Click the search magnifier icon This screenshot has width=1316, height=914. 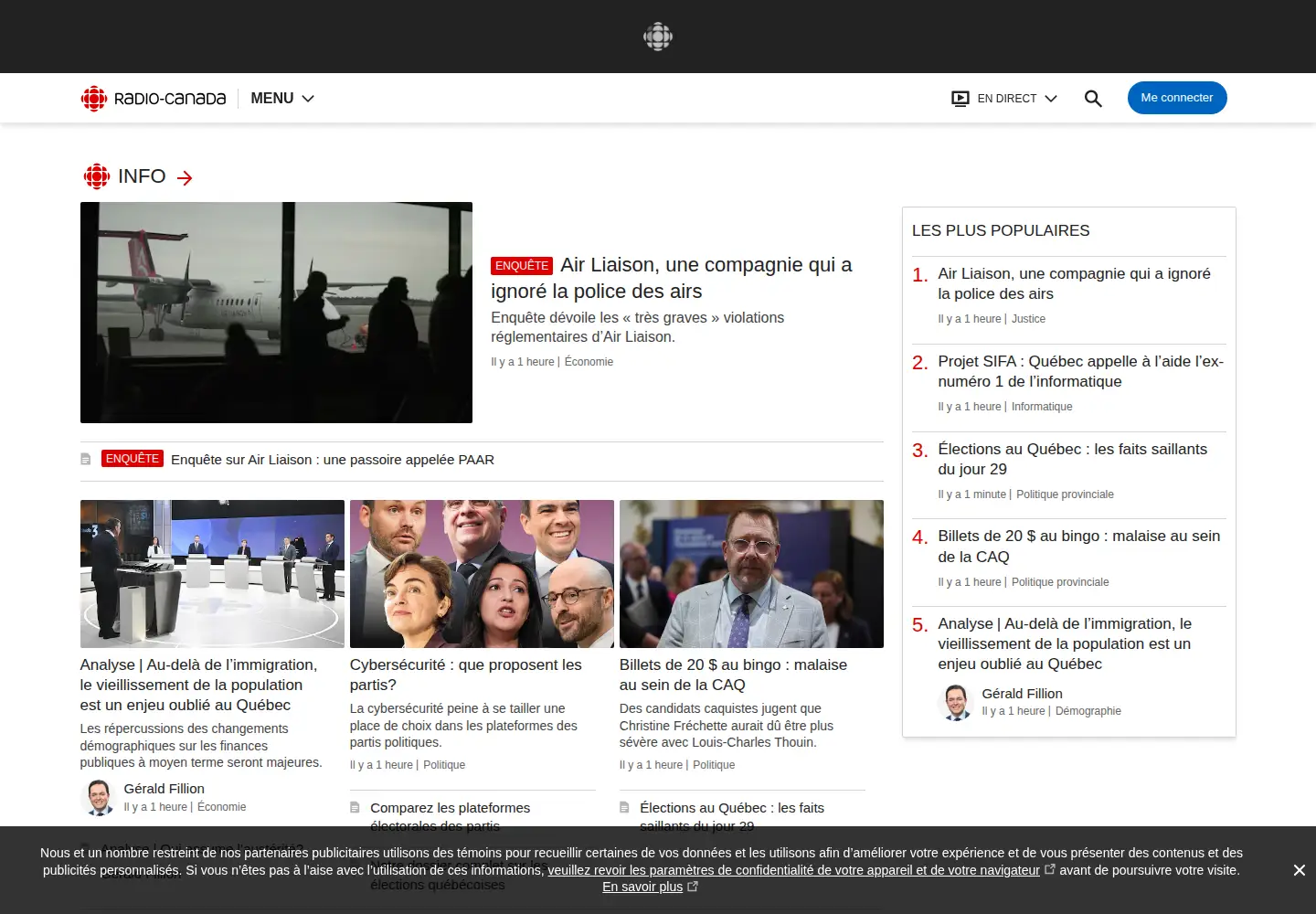click(1093, 99)
